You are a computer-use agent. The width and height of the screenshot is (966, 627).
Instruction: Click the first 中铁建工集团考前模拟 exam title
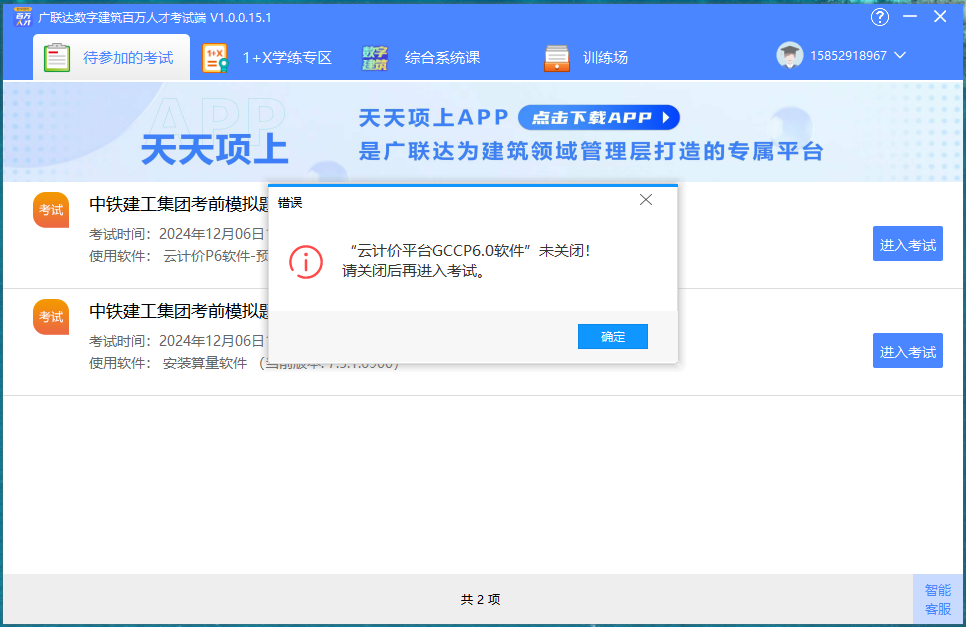(x=179, y=204)
